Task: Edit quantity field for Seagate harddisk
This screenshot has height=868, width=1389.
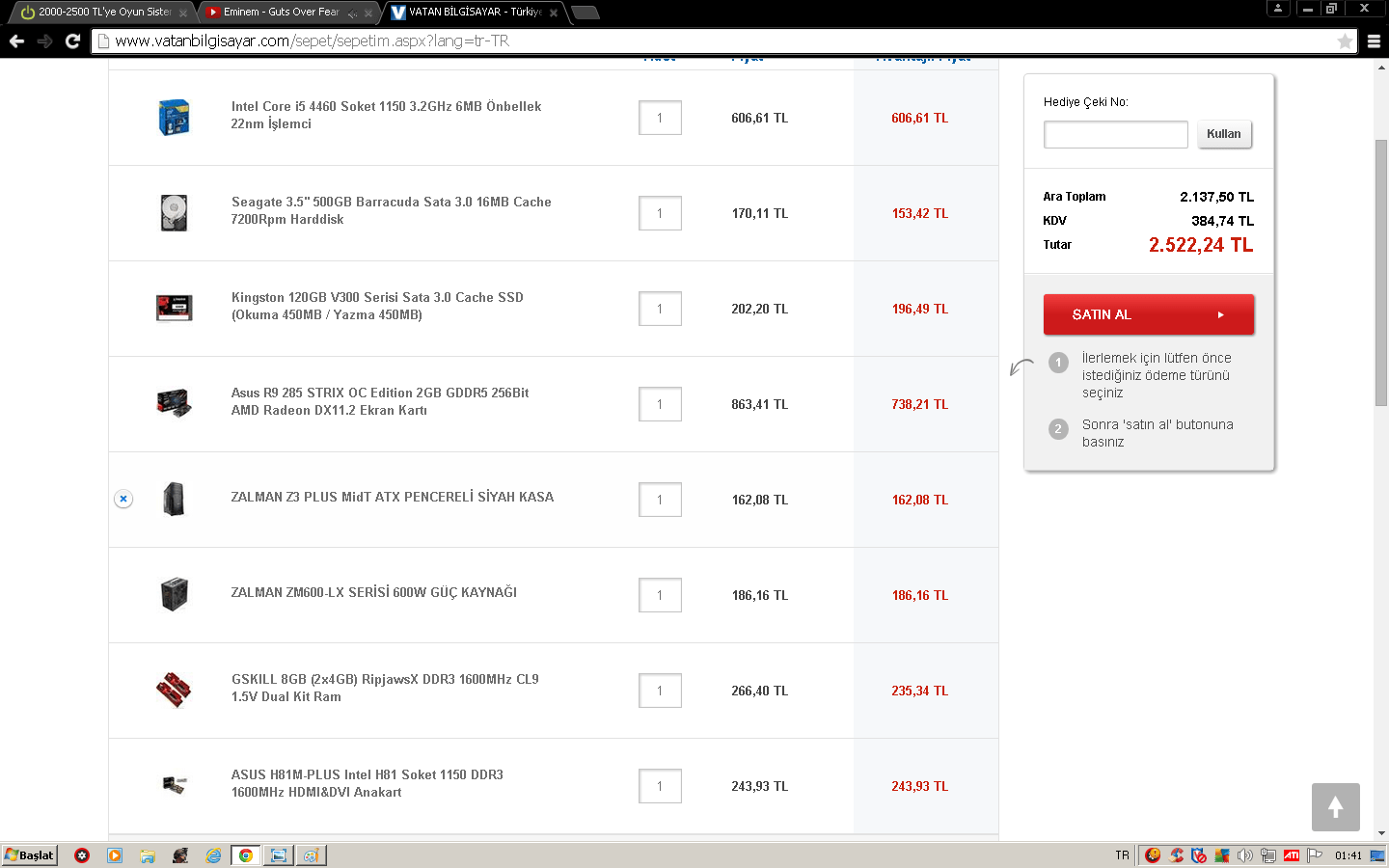Action: [x=660, y=213]
